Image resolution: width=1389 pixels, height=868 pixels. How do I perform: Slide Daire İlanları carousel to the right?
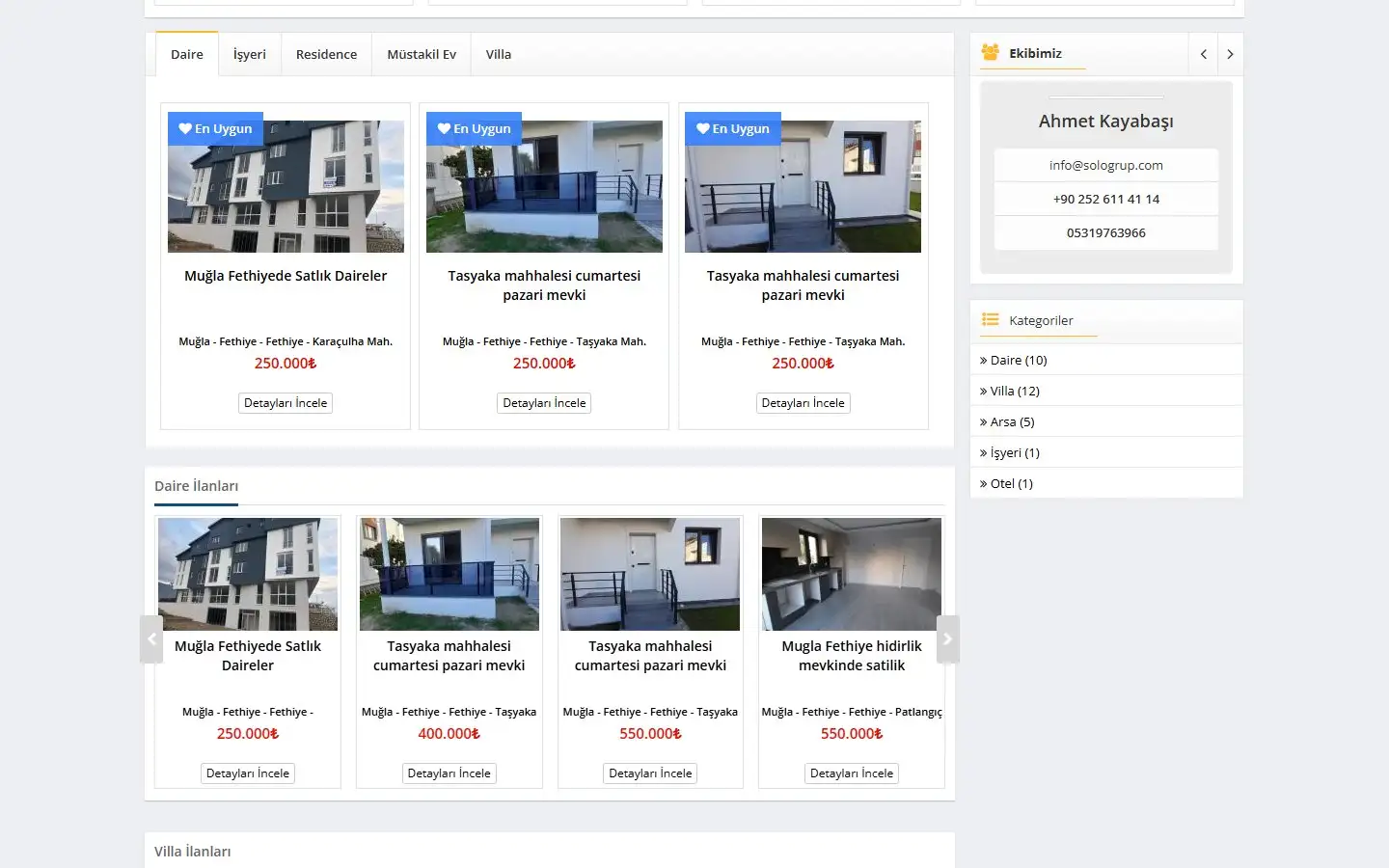tap(948, 639)
